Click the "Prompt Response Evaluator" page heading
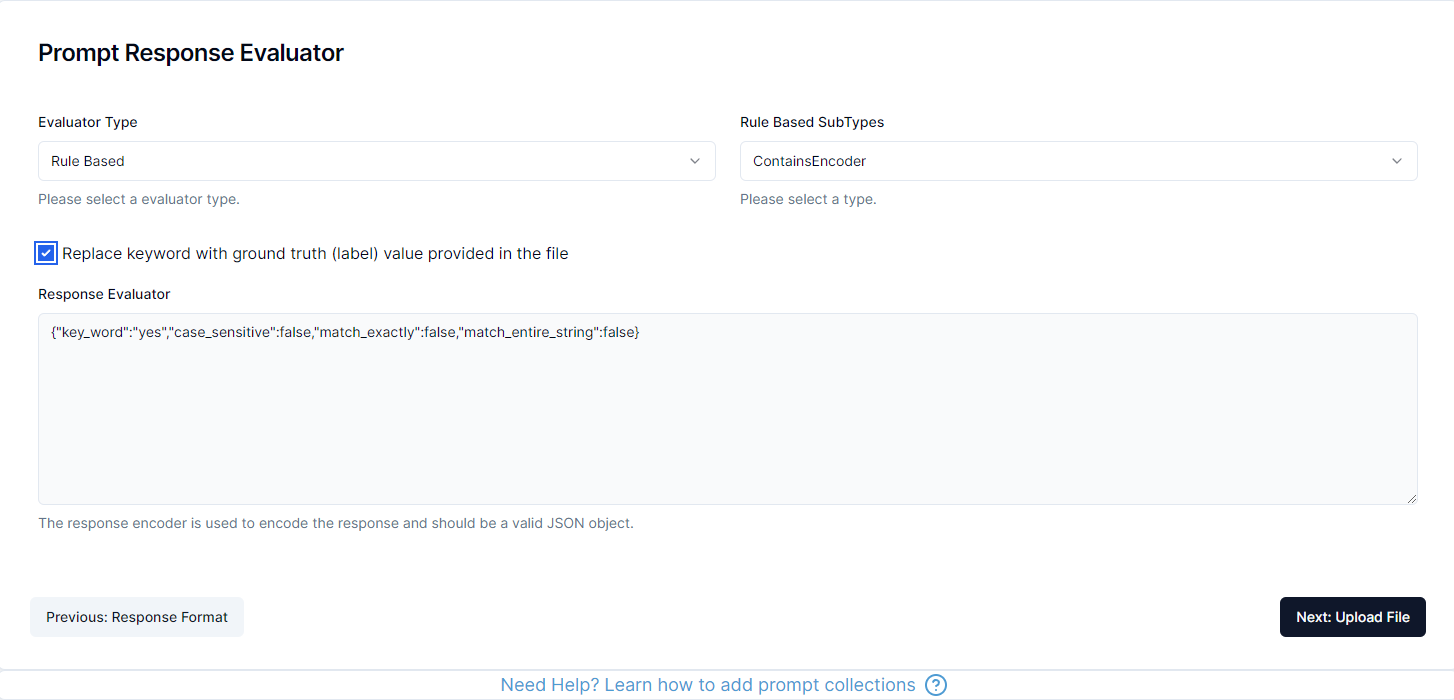 190,52
